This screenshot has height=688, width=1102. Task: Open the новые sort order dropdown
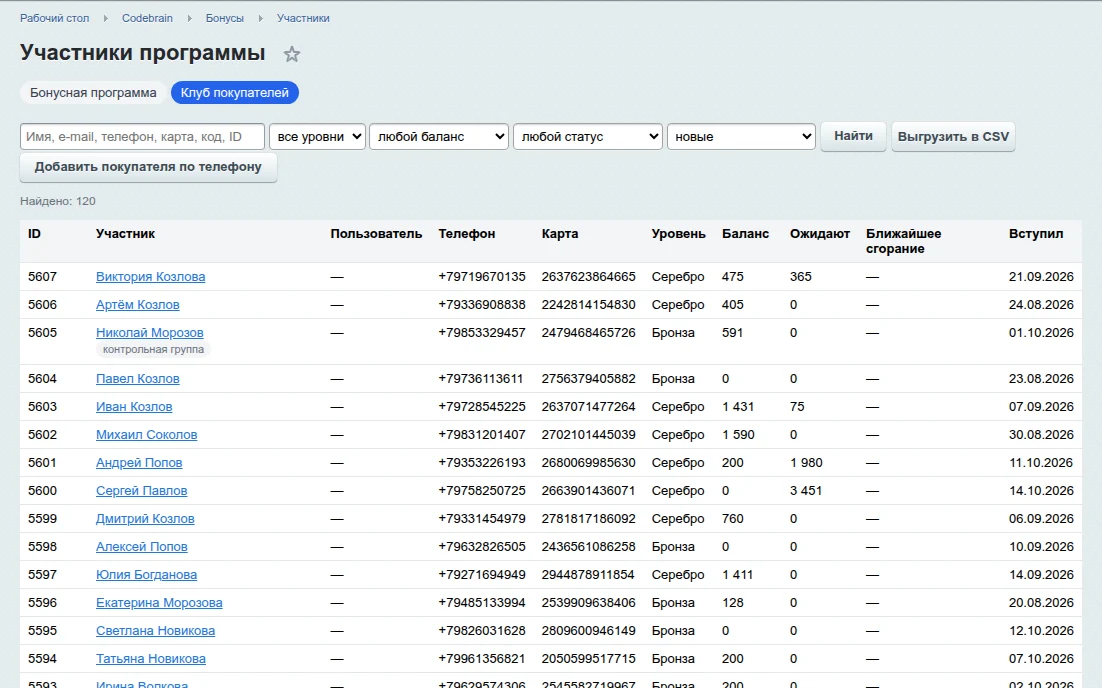[741, 136]
